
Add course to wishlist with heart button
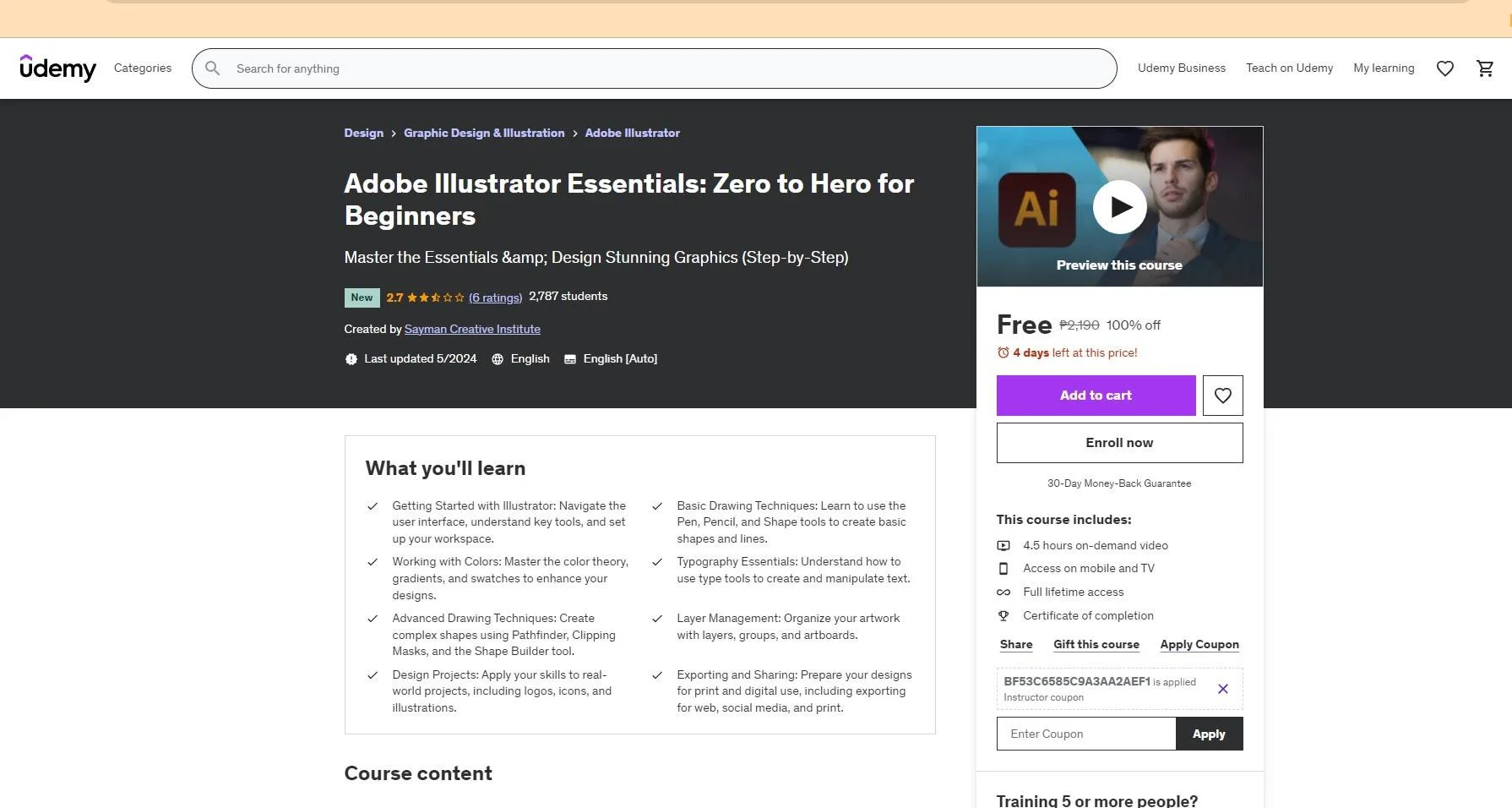tap(1222, 396)
